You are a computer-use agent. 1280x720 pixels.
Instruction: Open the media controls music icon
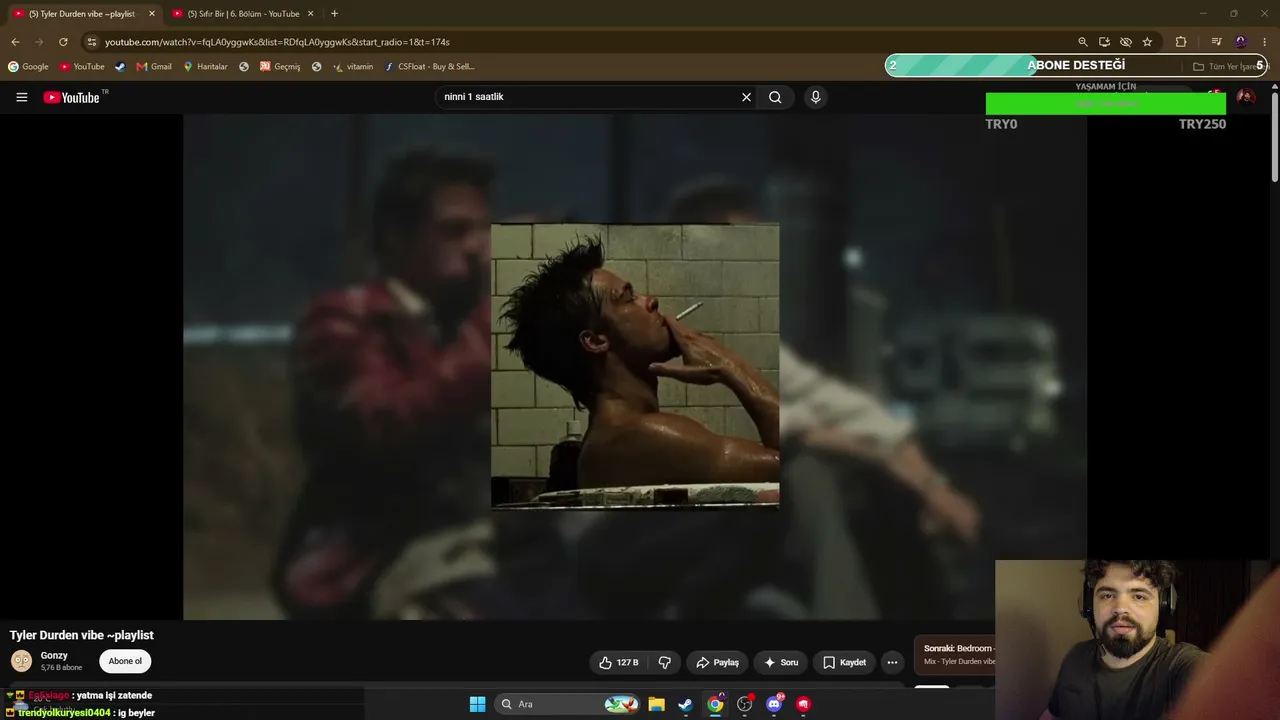1216,42
